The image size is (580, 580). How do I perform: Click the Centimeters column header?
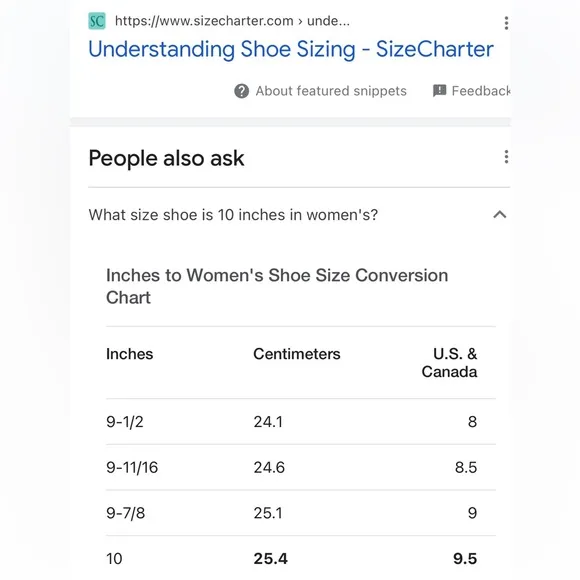(297, 354)
